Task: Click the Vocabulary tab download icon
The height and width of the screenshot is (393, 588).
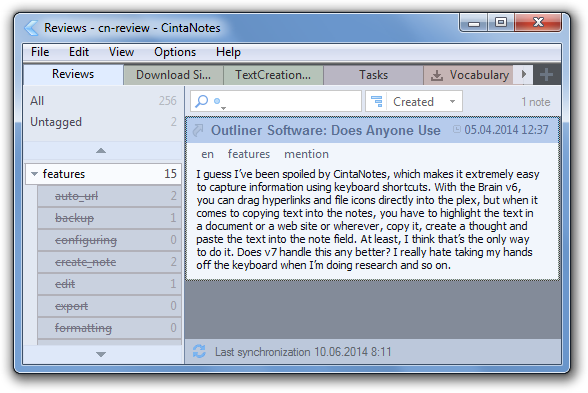Action: tap(436, 75)
